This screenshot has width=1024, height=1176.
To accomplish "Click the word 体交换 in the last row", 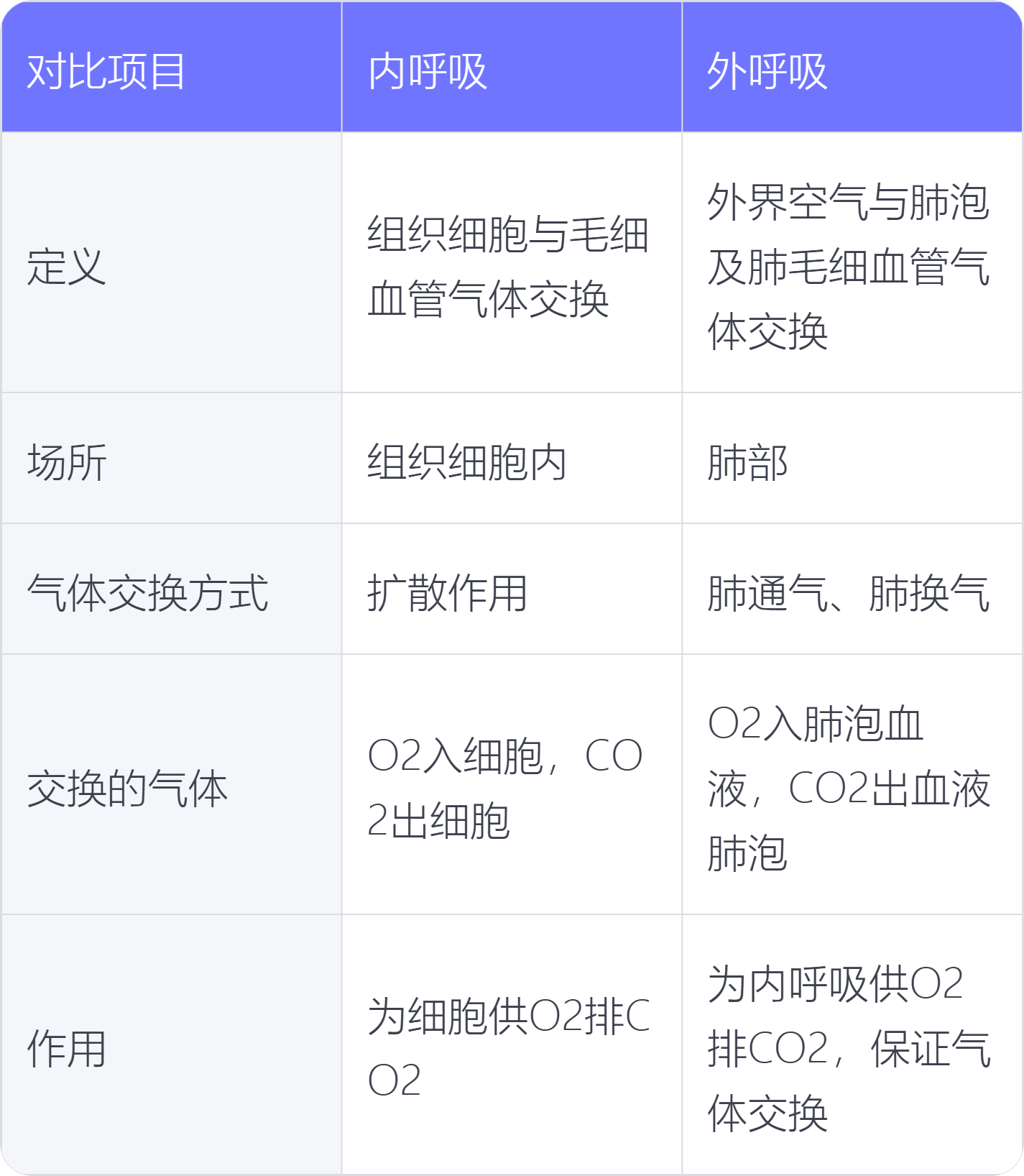I will pos(767,1113).
